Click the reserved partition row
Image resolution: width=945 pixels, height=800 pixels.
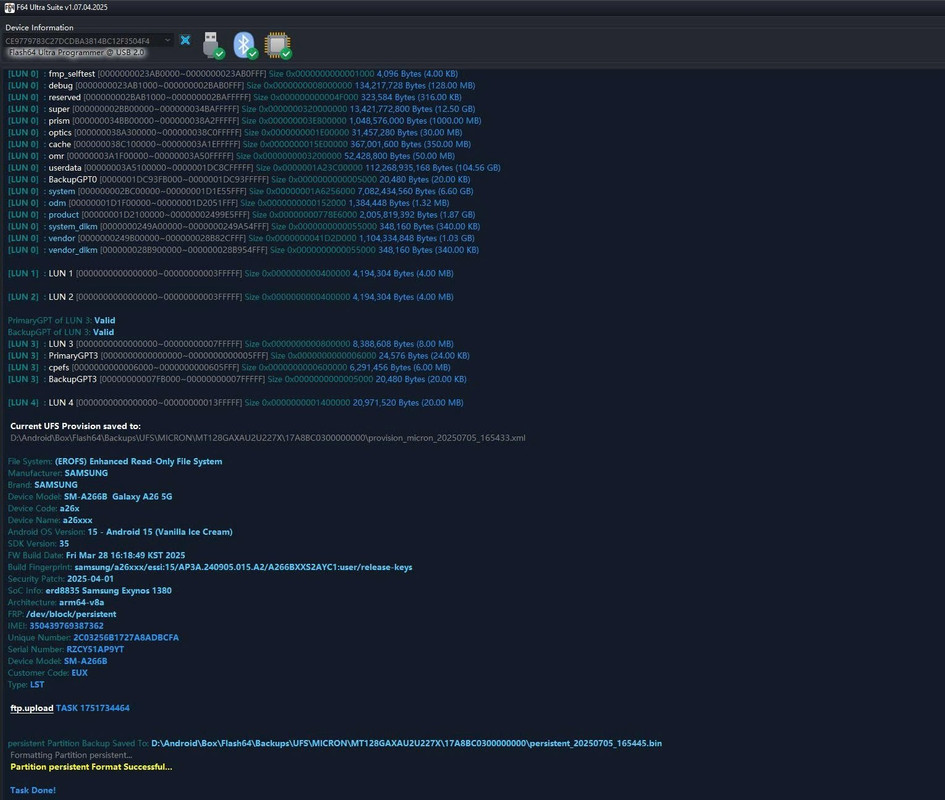click(234, 97)
